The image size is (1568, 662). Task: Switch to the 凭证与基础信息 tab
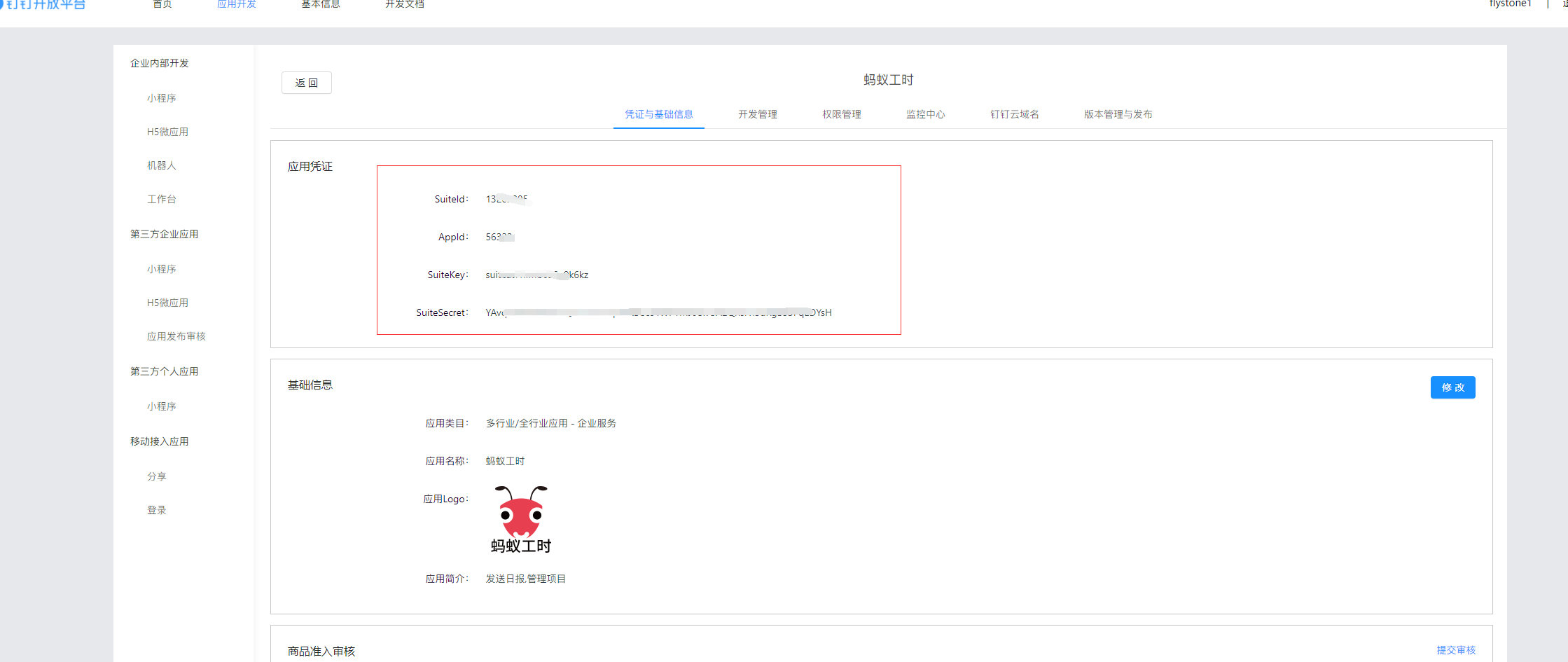coord(659,114)
